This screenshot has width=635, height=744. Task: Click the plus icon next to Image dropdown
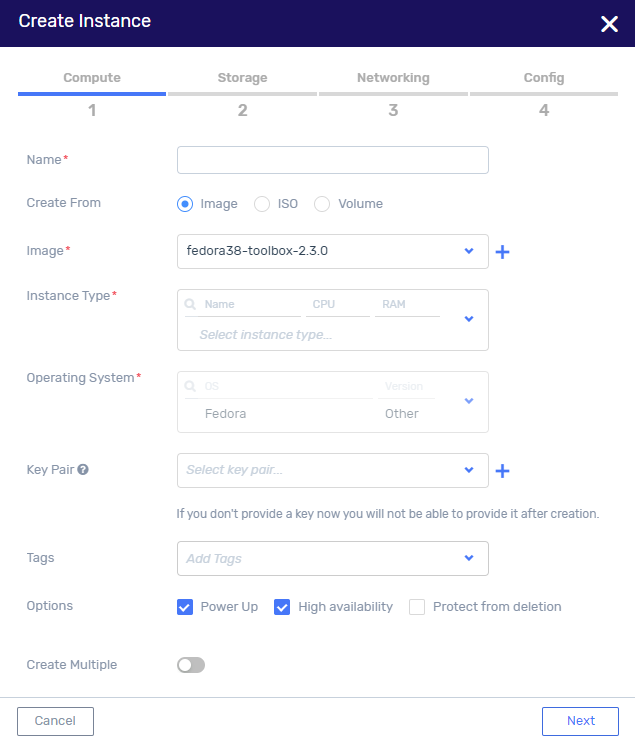[x=502, y=252]
